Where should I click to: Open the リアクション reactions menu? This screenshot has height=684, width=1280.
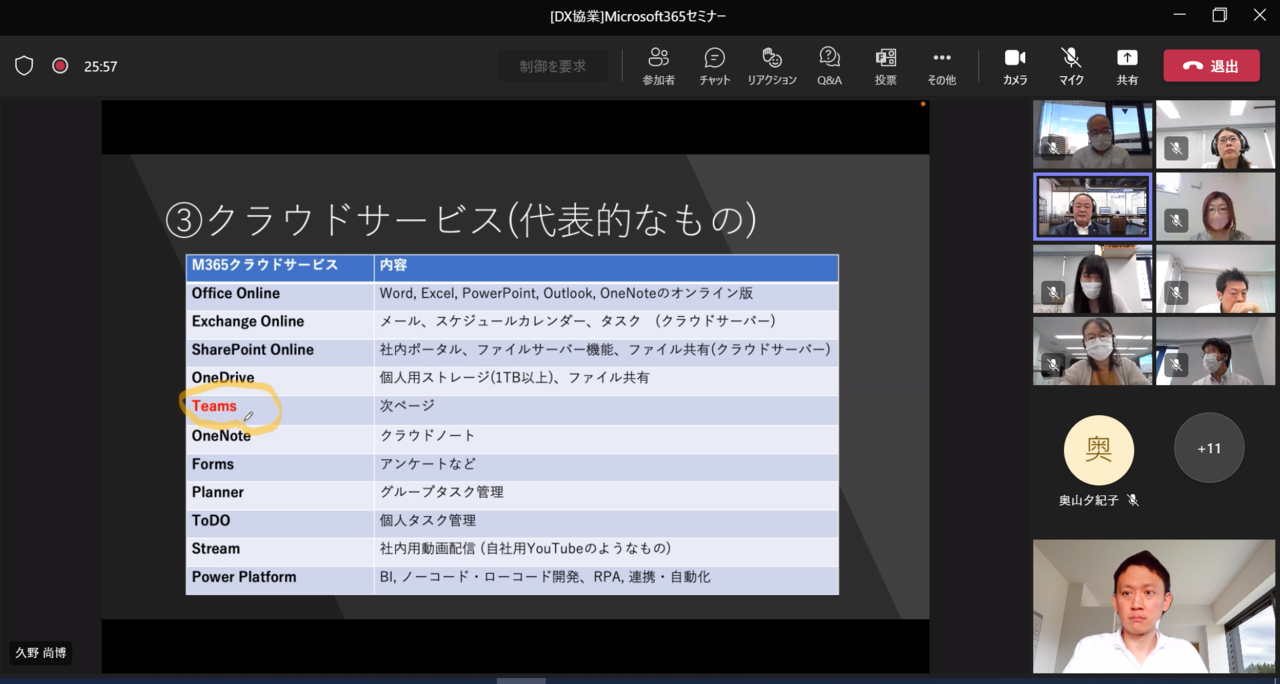click(x=772, y=66)
